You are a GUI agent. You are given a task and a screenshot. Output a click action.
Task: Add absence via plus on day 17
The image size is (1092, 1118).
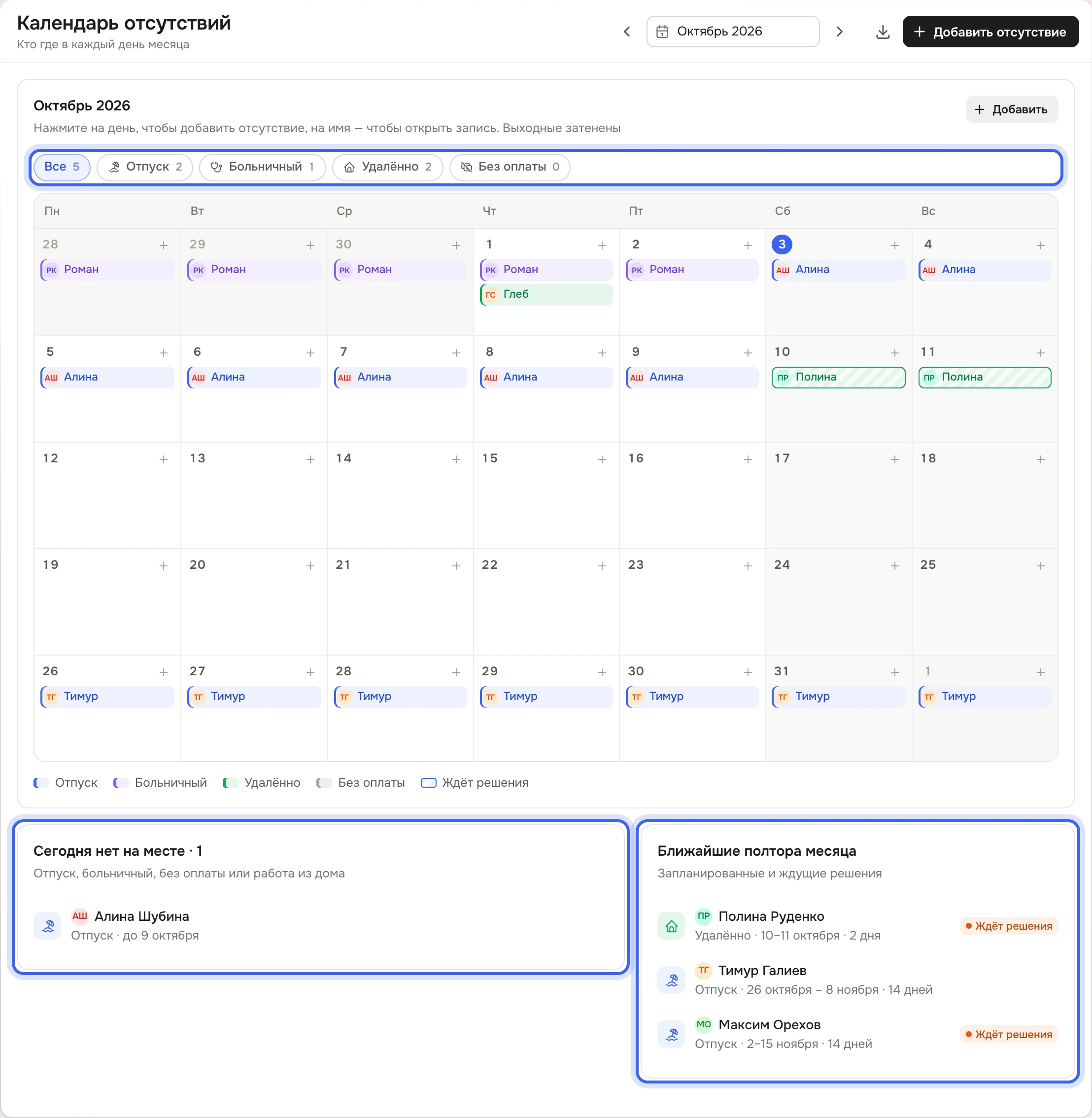click(894, 459)
